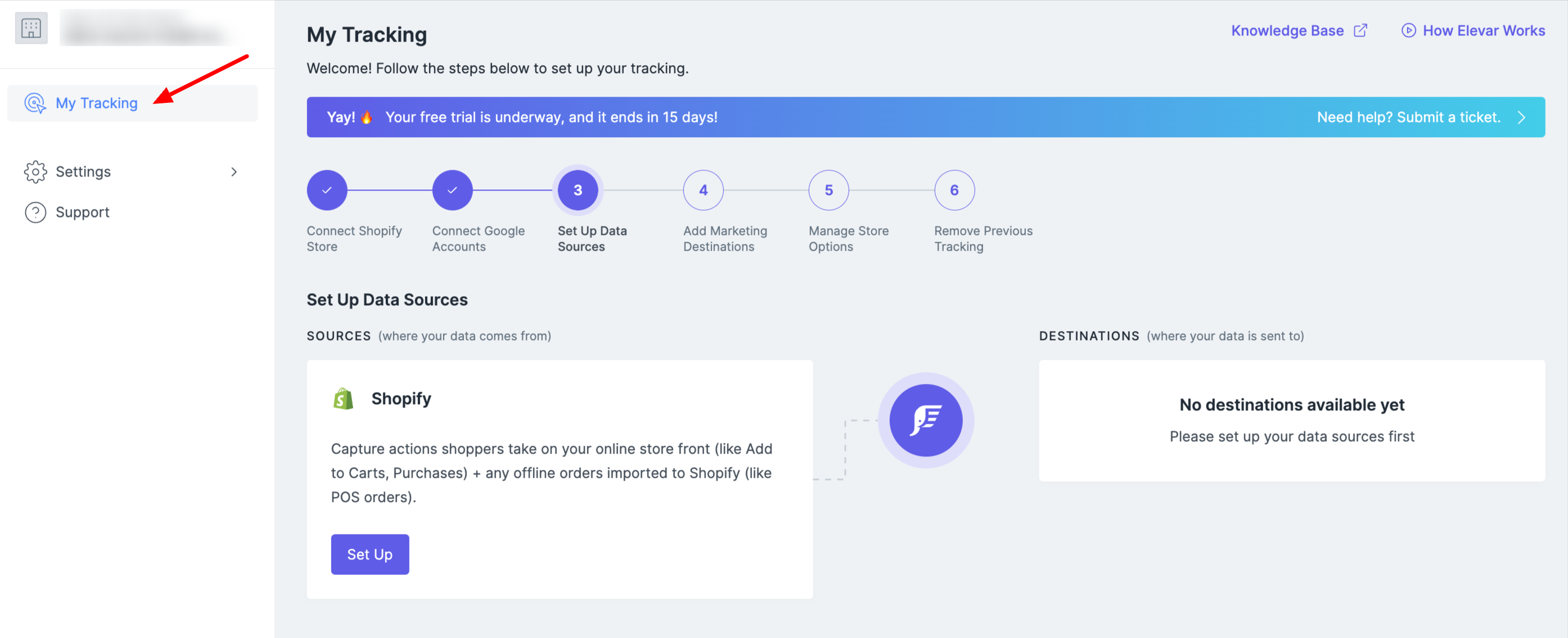Viewport: 1568px width, 638px height.
Task: Jump to step 6 Remove Previous Tracking
Action: [954, 191]
